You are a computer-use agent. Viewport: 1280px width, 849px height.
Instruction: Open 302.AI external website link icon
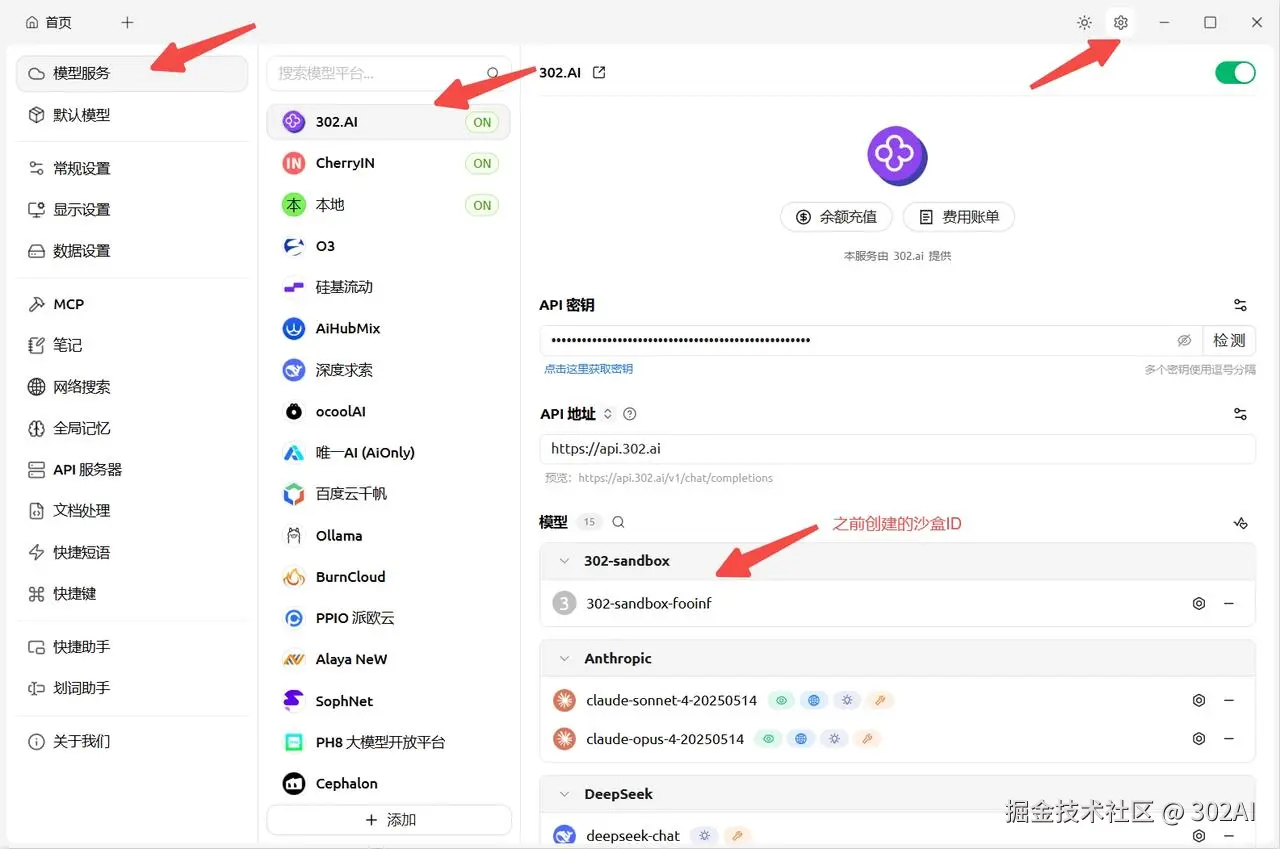599,72
